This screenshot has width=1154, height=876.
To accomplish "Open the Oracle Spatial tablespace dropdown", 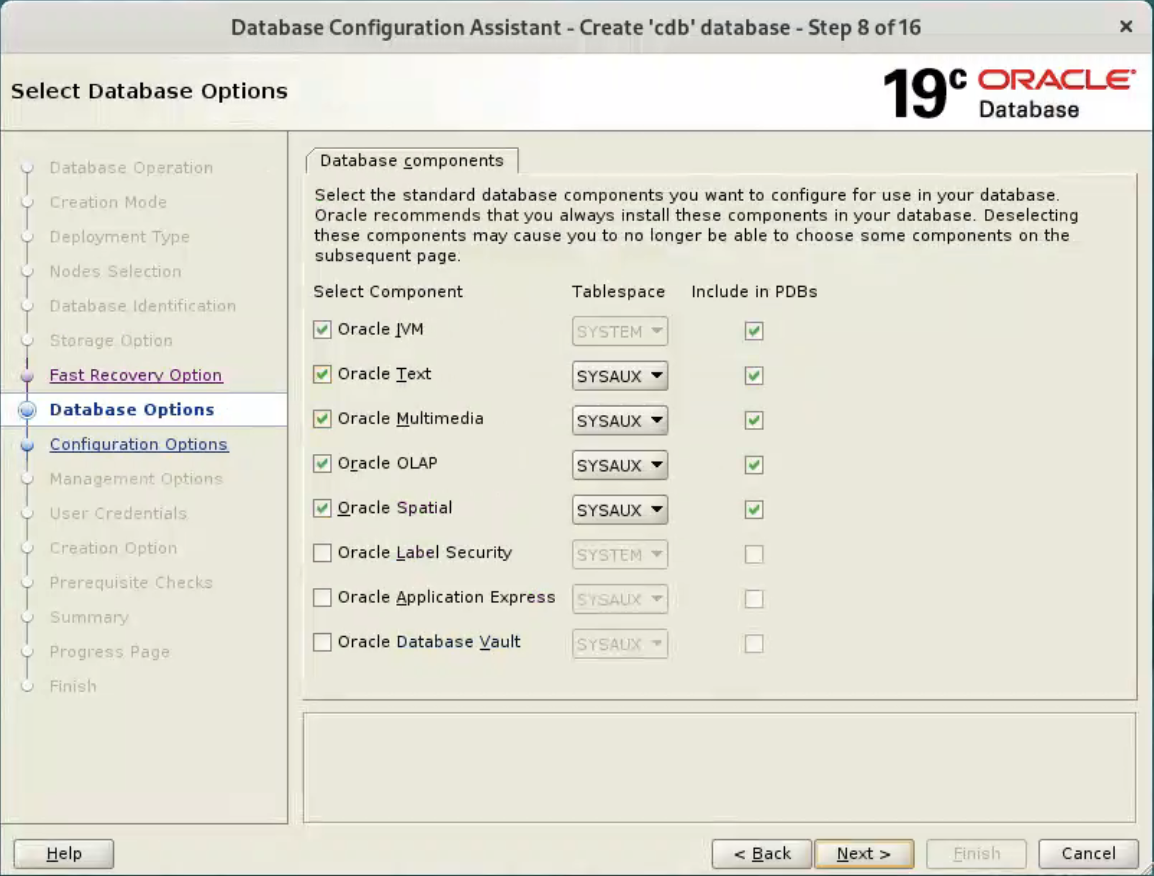I will point(620,510).
